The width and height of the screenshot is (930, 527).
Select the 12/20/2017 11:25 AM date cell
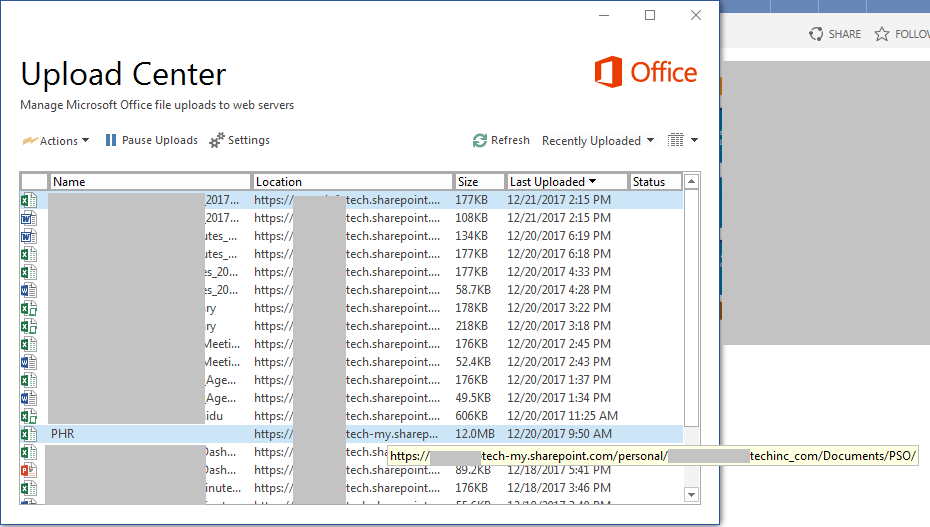[x=562, y=416]
